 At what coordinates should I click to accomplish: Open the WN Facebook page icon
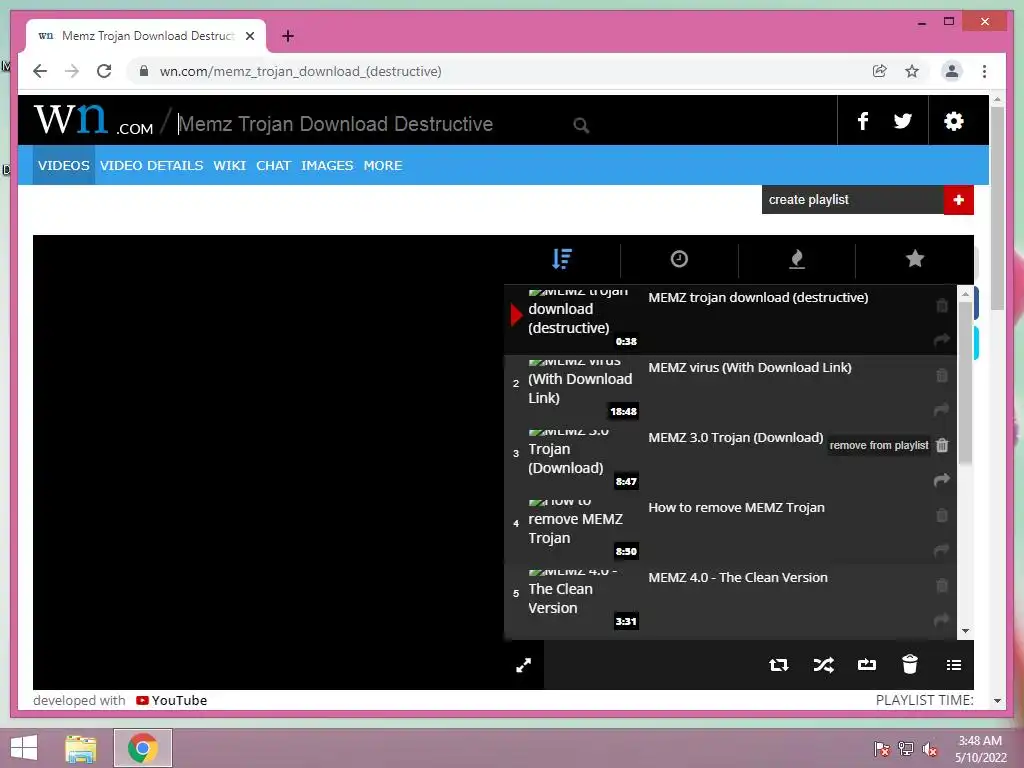click(863, 121)
